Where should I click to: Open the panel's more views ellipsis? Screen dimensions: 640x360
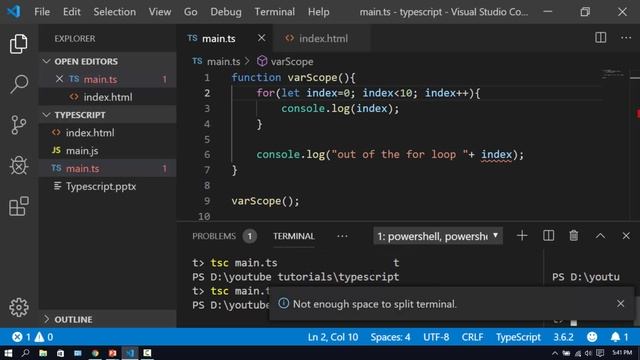click(342, 236)
